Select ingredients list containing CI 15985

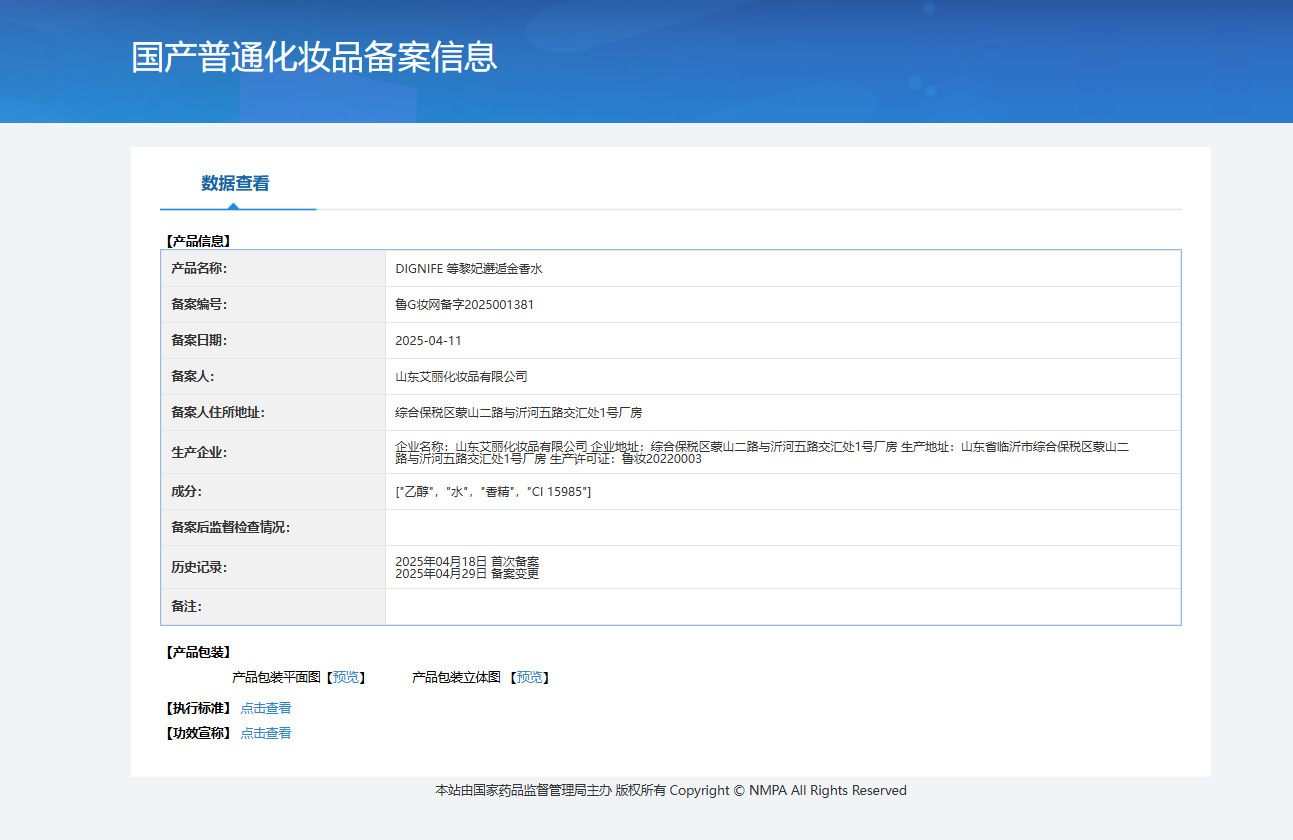[x=493, y=492]
